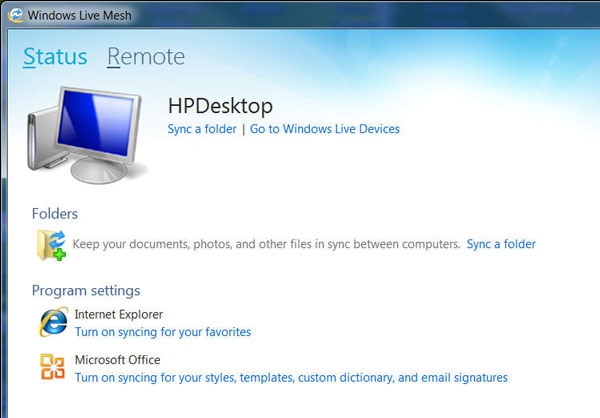Viewport: 600px width, 418px height.
Task: Switch to the Remote tab
Action: tap(146, 57)
